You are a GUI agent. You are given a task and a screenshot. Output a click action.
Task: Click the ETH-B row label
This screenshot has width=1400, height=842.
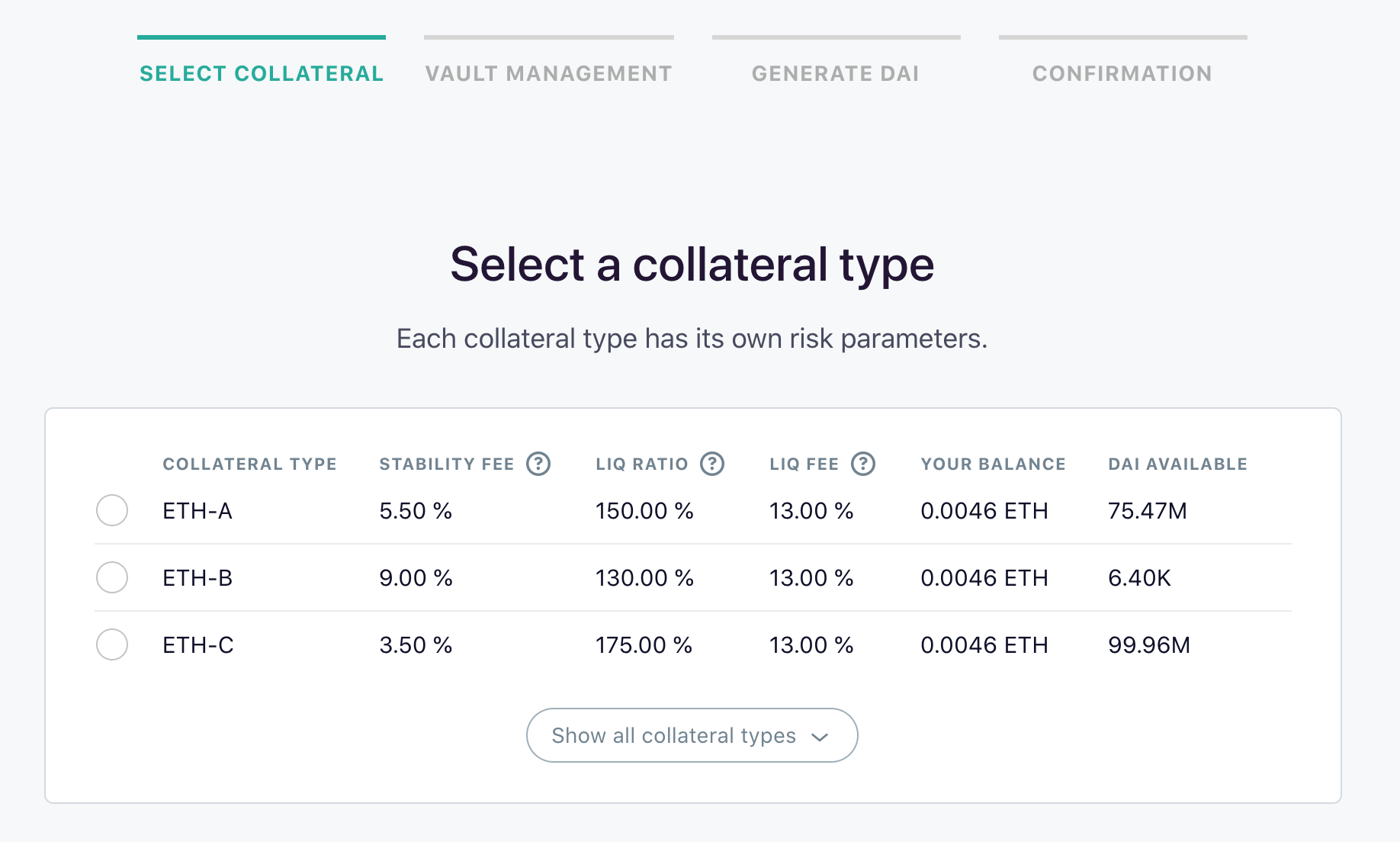(197, 578)
